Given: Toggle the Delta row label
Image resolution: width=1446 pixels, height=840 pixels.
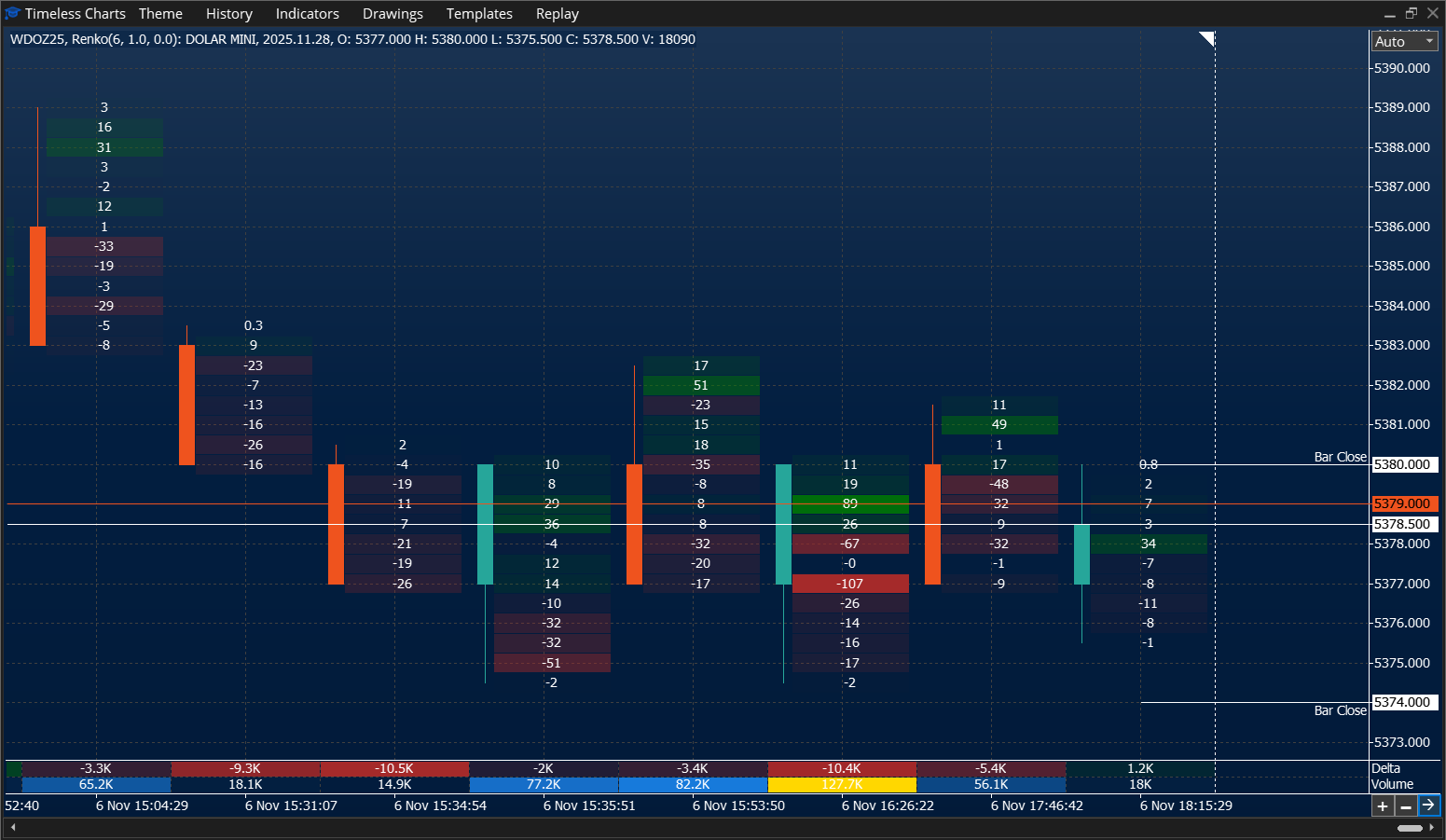Looking at the screenshot, I should 1385,768.
